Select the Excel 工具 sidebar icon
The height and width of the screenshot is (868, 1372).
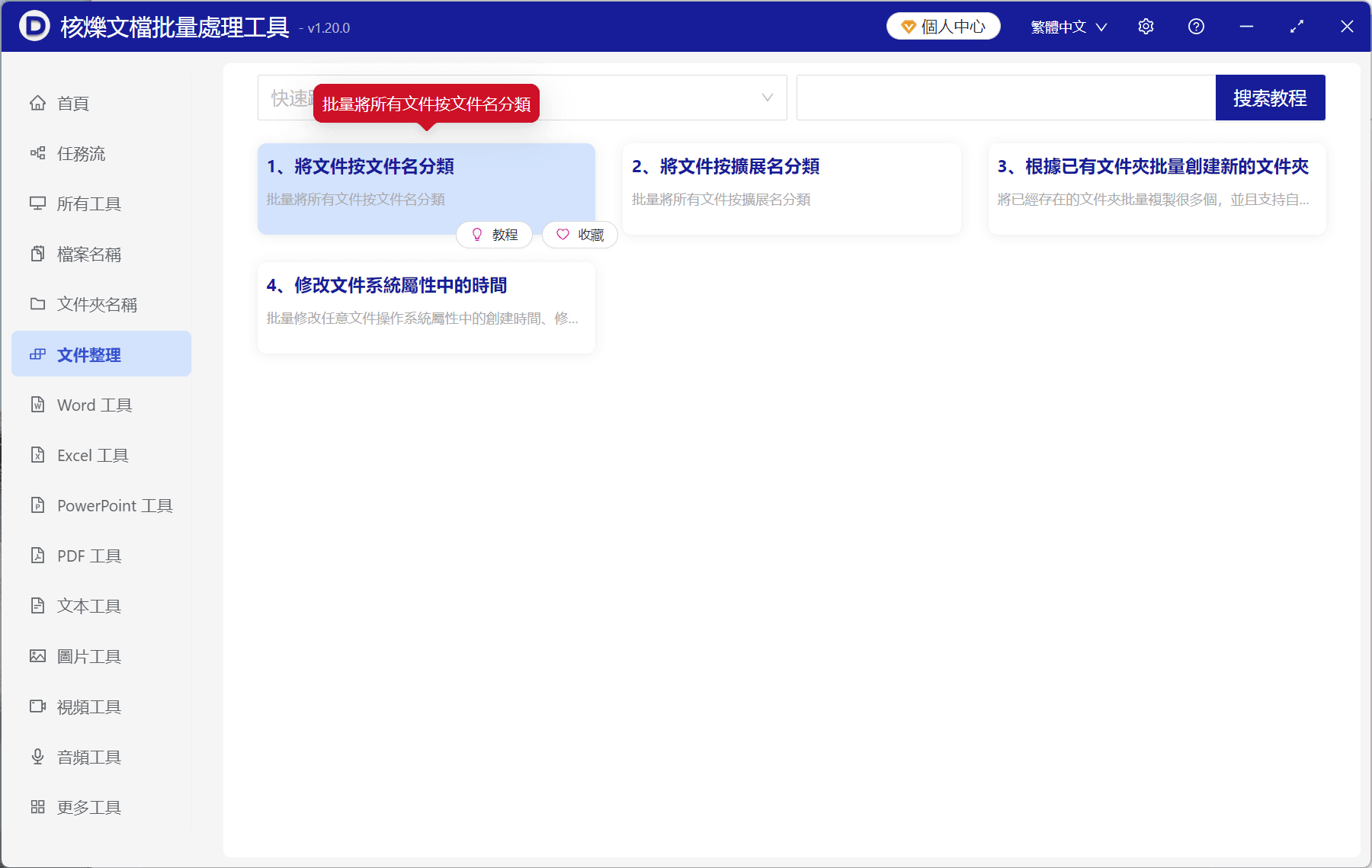[x=38, y=454]
